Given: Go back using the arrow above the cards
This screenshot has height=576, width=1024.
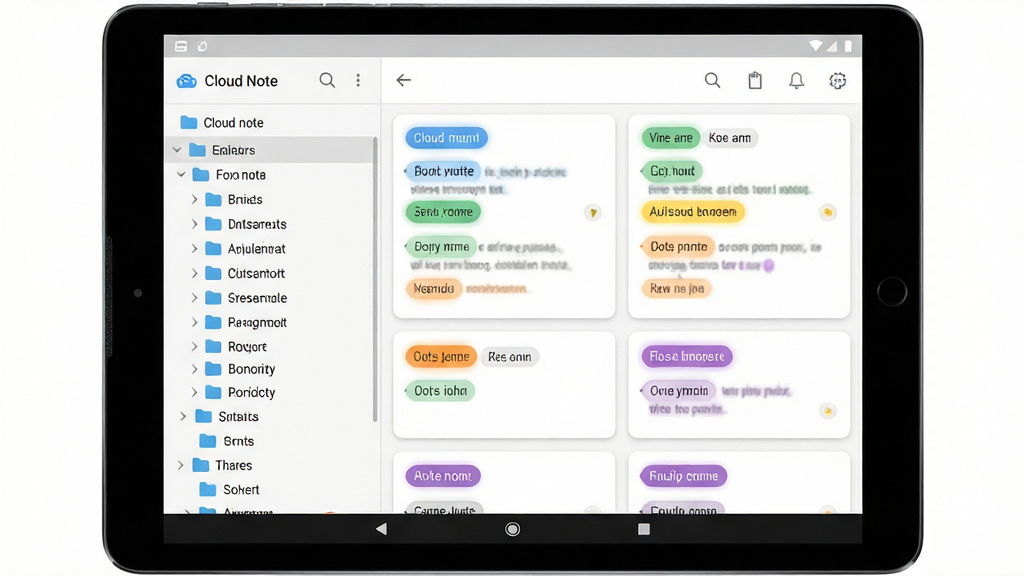Looking at the screenshot, I should pyautogui.click(x=404, y=80).
